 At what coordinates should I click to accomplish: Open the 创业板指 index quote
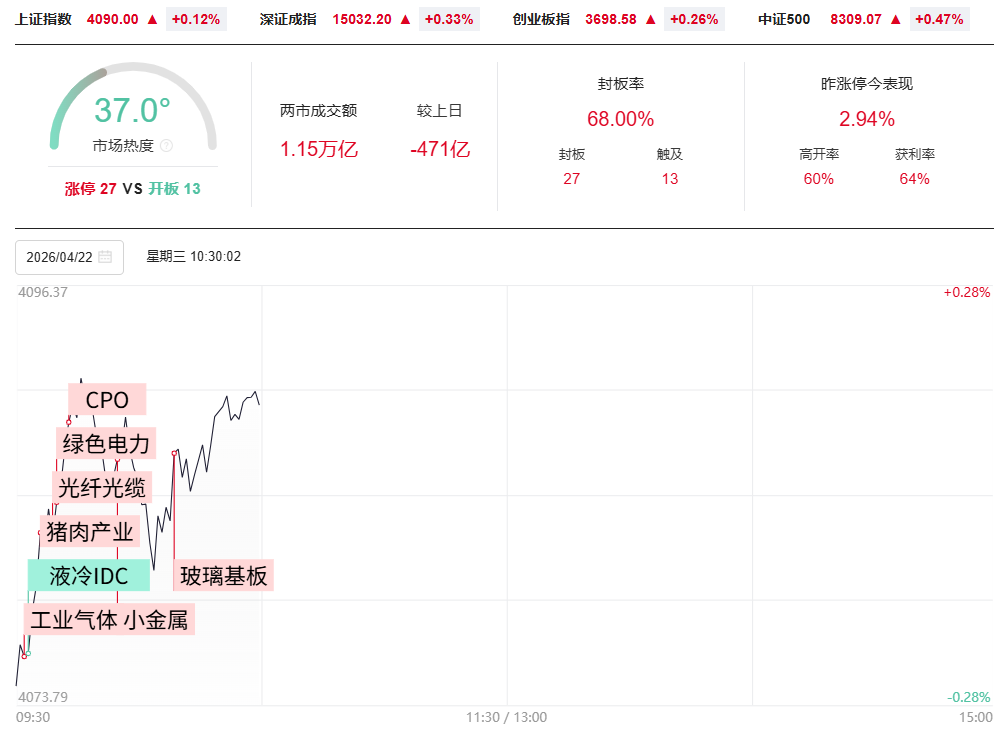tap(541, 19)
